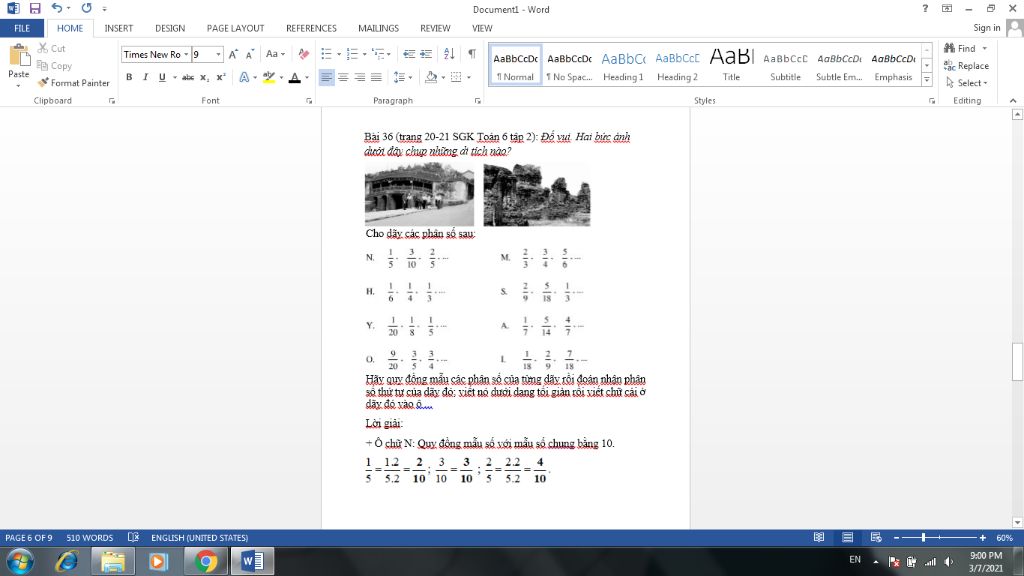Image resolution: width=1024 pixels, height=576 pixels.
Task: Apply red font color
Action: point(295,77)
